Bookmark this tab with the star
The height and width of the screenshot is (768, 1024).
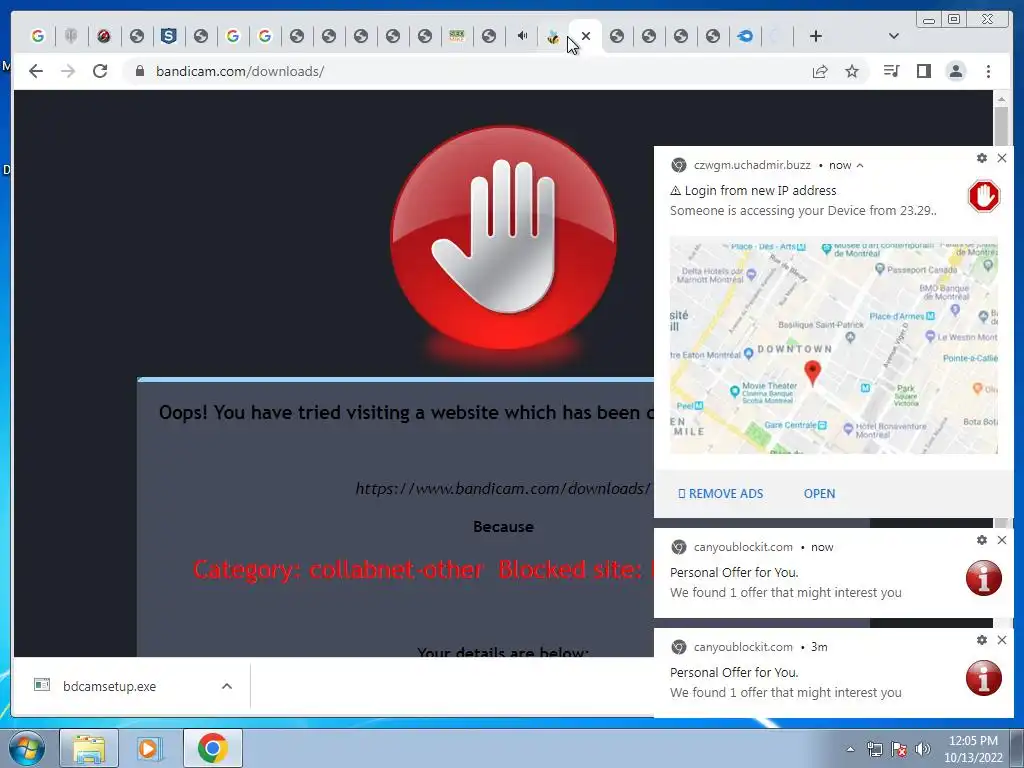coord(852,71)
